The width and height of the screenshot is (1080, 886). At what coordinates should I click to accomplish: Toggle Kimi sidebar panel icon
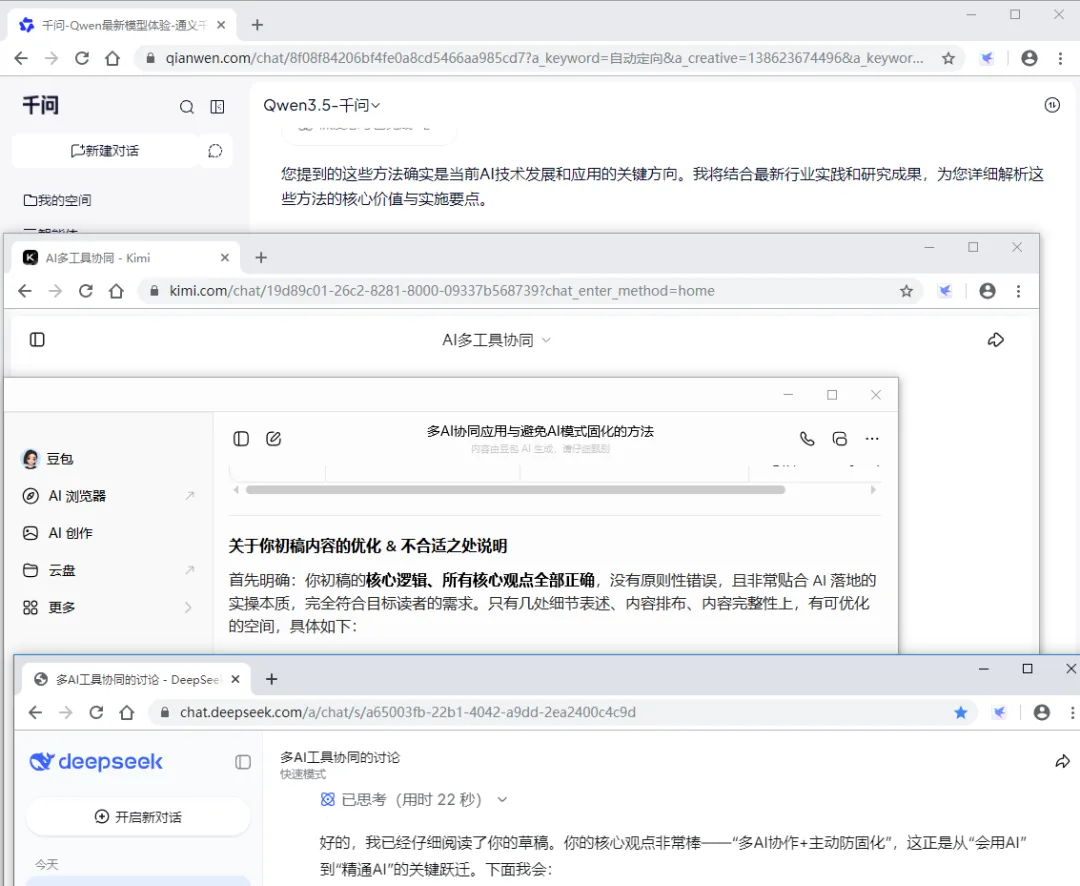pyautogui.click(x=37, y=340)
